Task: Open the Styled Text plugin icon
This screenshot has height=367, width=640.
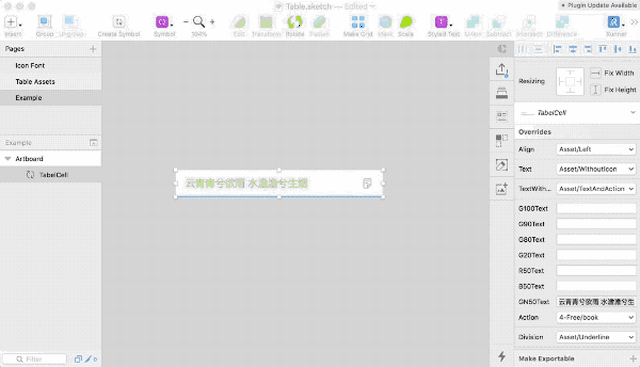Action: (442, 22)
